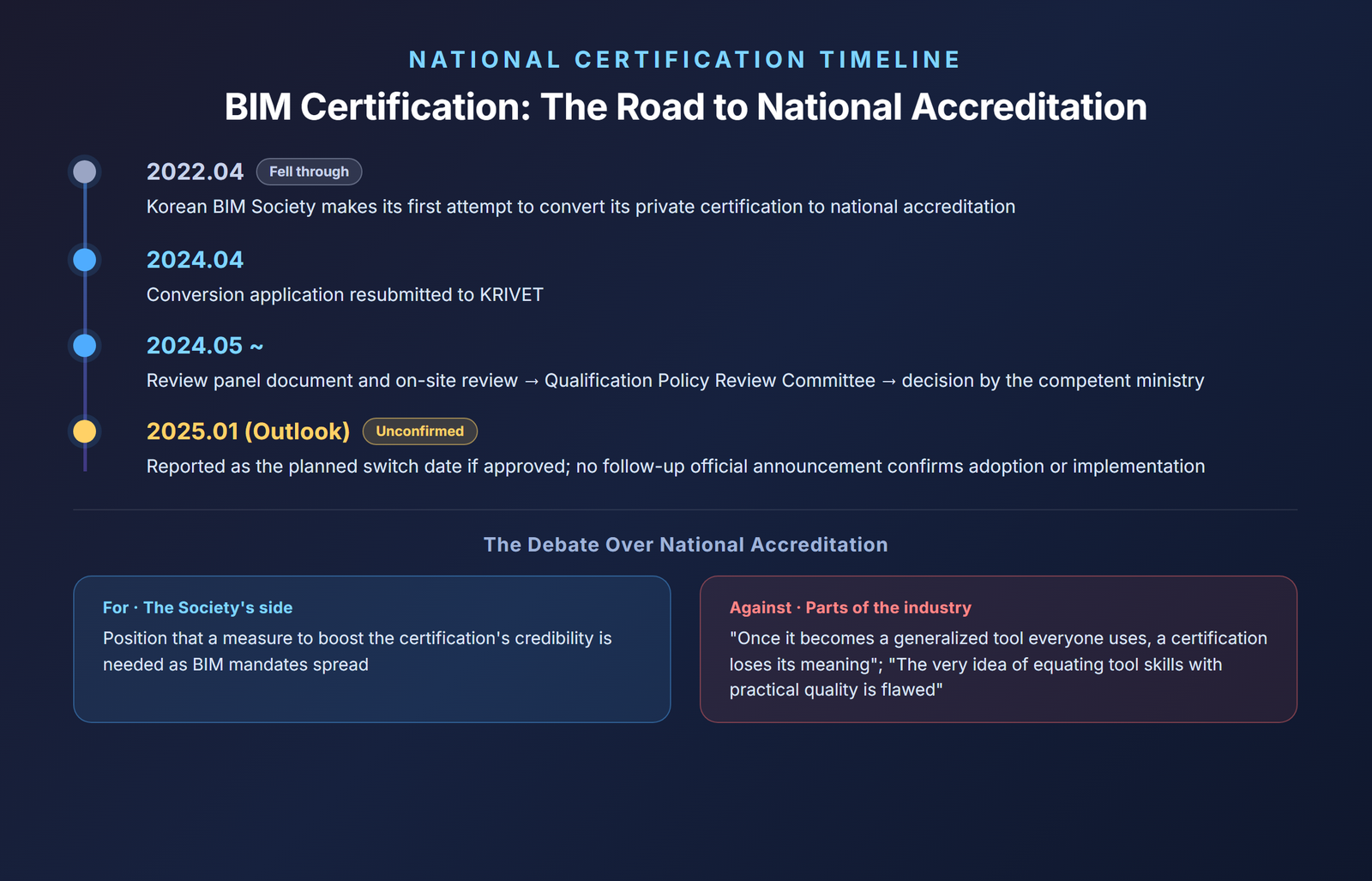
Task: Click the planned switch date description
Action: click(676, 467)
